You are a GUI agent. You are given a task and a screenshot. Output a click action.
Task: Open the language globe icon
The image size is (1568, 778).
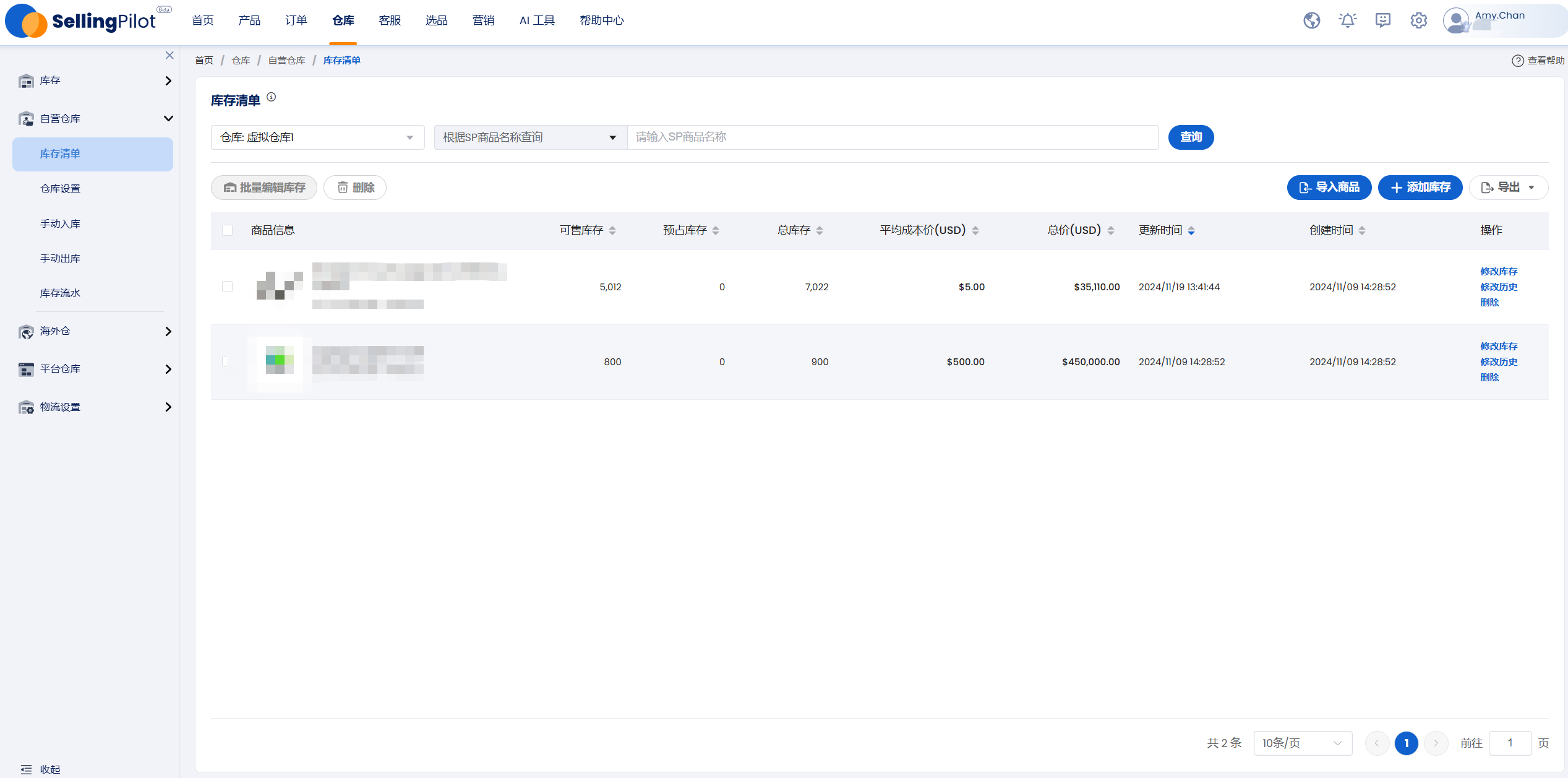pos(1311,20)
